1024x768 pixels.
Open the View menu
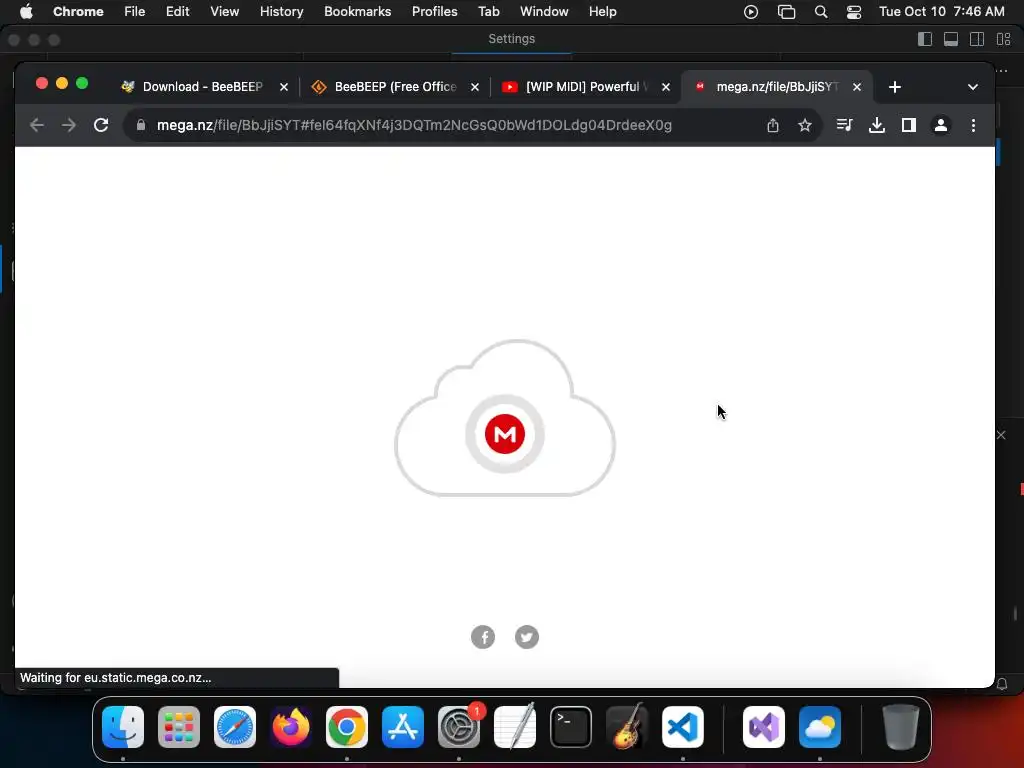click(x=224, y=12)
